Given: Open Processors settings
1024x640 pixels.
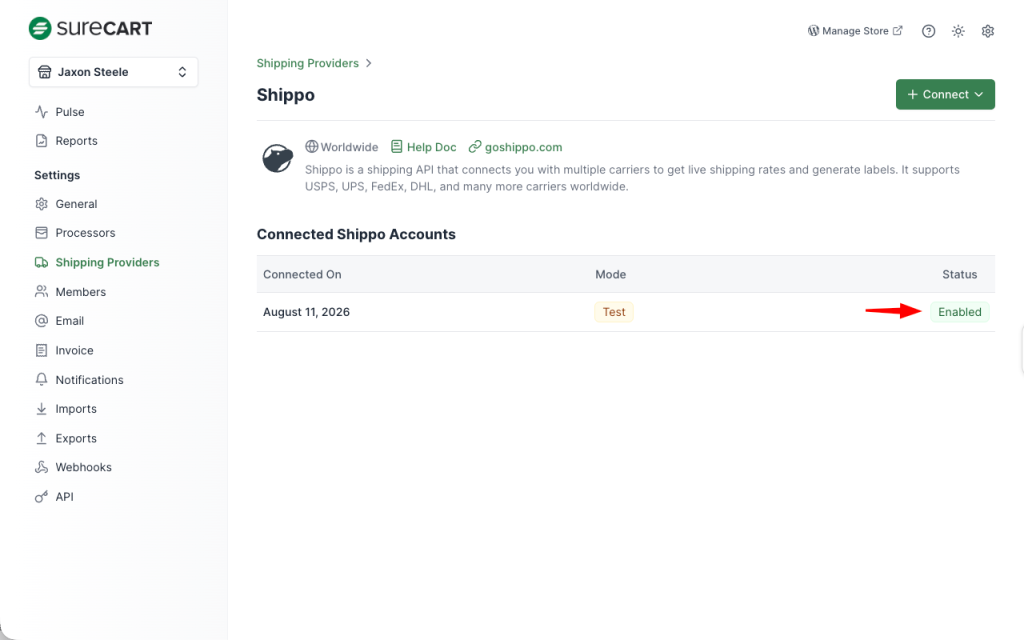Looking at the screenshot, I should point(85,232).
